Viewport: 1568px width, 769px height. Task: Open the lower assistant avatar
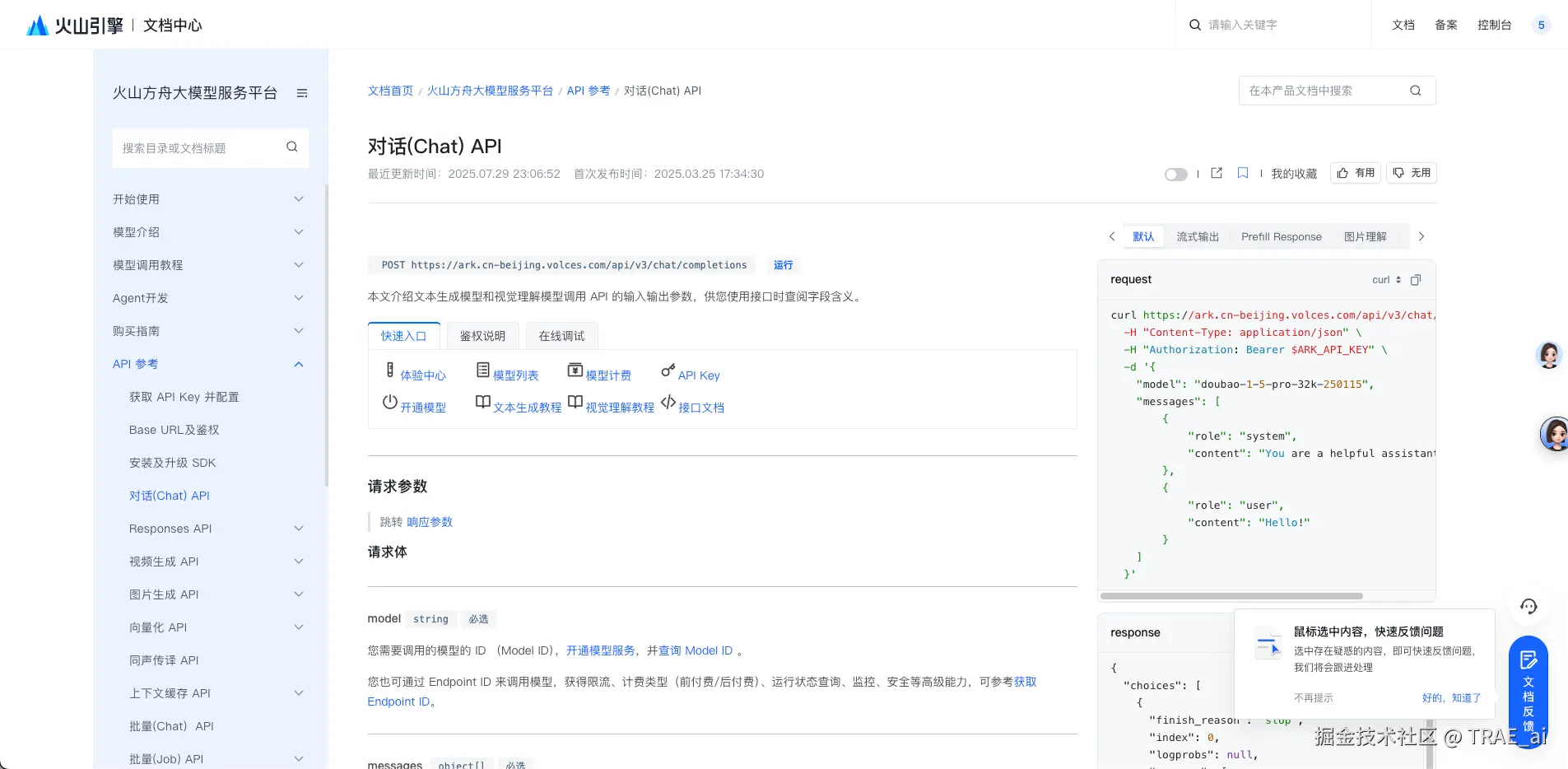click(1554, 434)
